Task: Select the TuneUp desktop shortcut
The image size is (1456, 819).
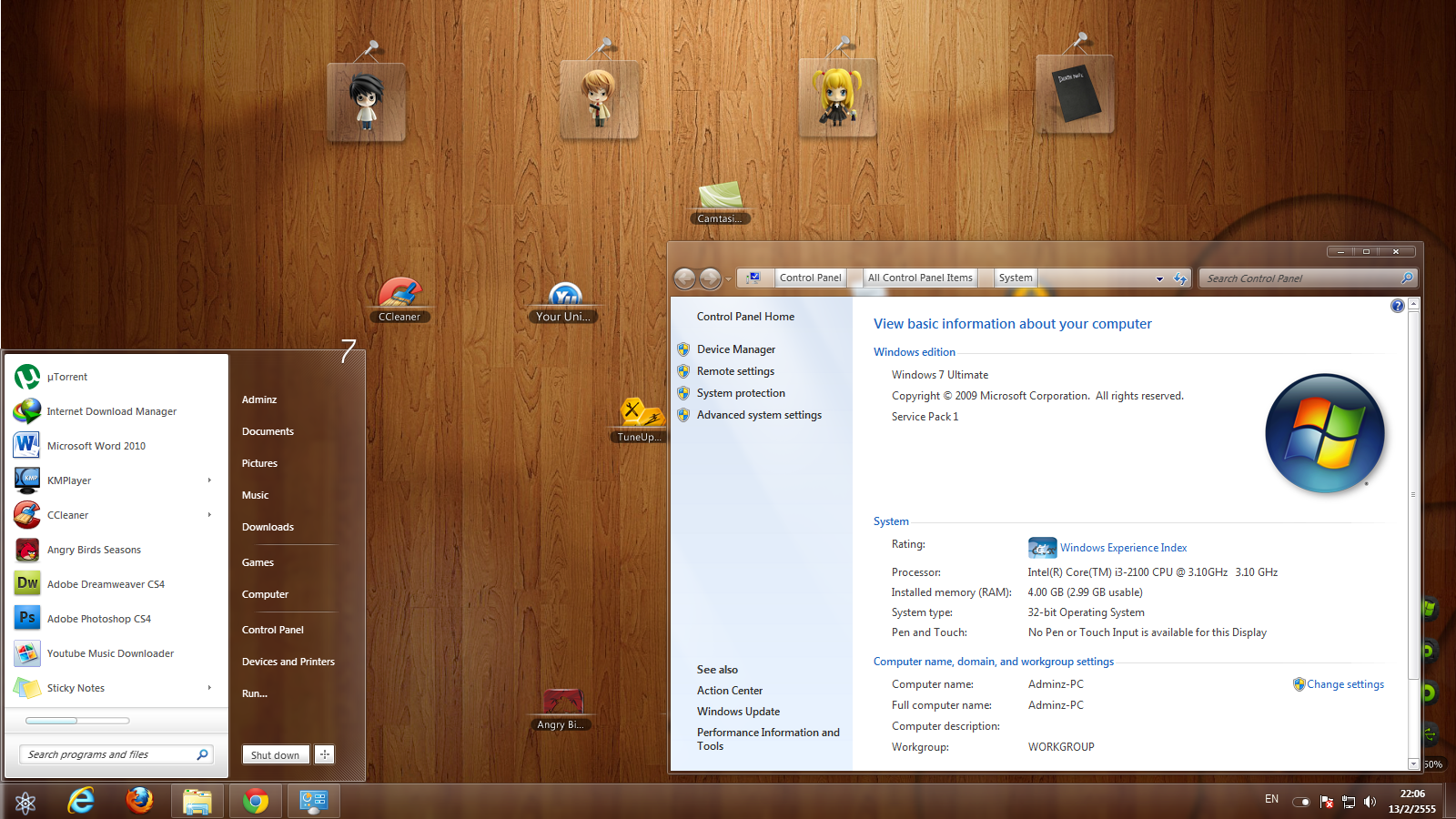Action: (640, 420)
